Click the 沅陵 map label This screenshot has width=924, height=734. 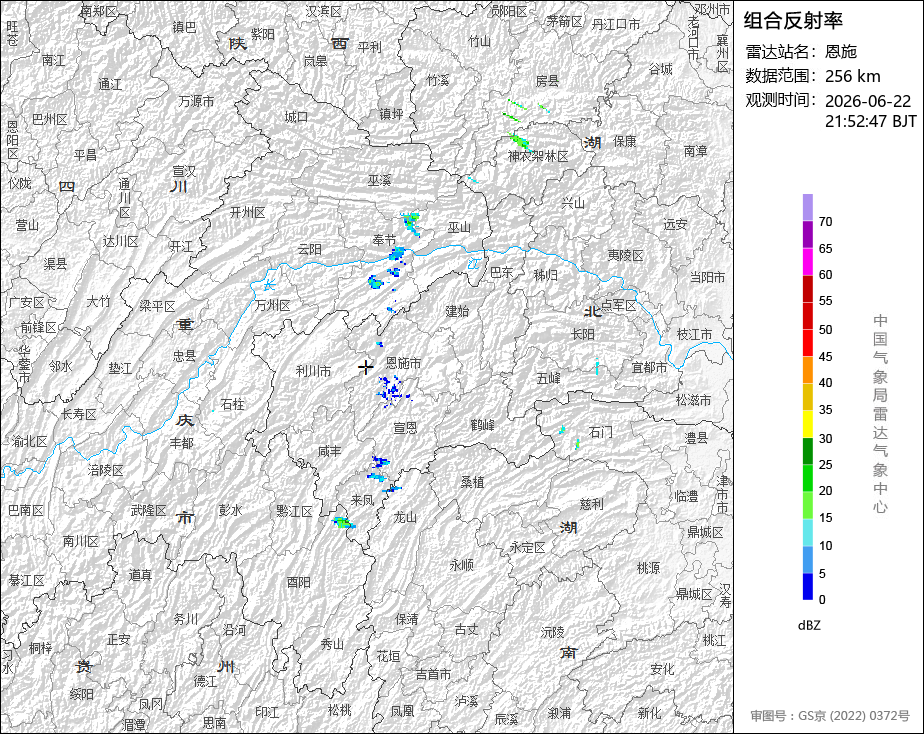tap(553, 632)
